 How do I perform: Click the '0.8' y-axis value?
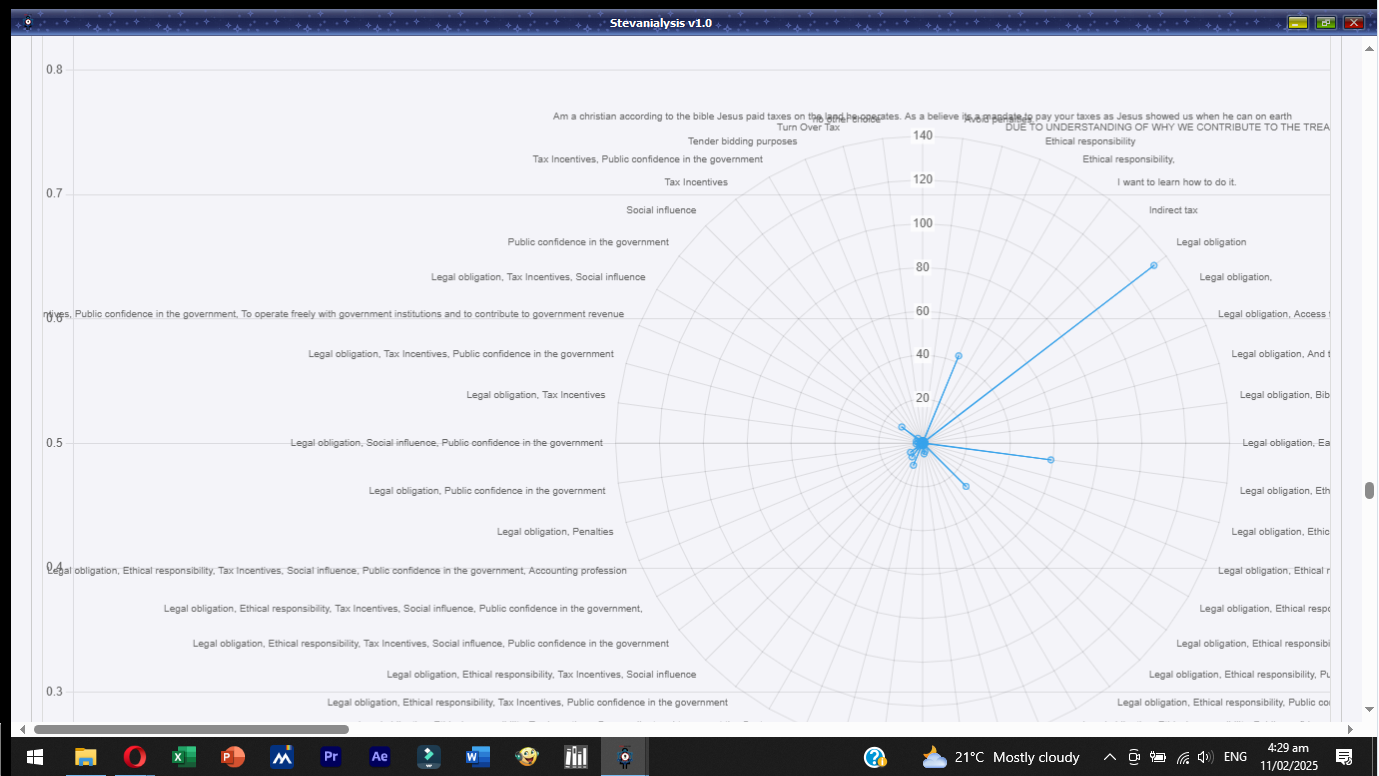pyautogui.click(x=54, y=69)
